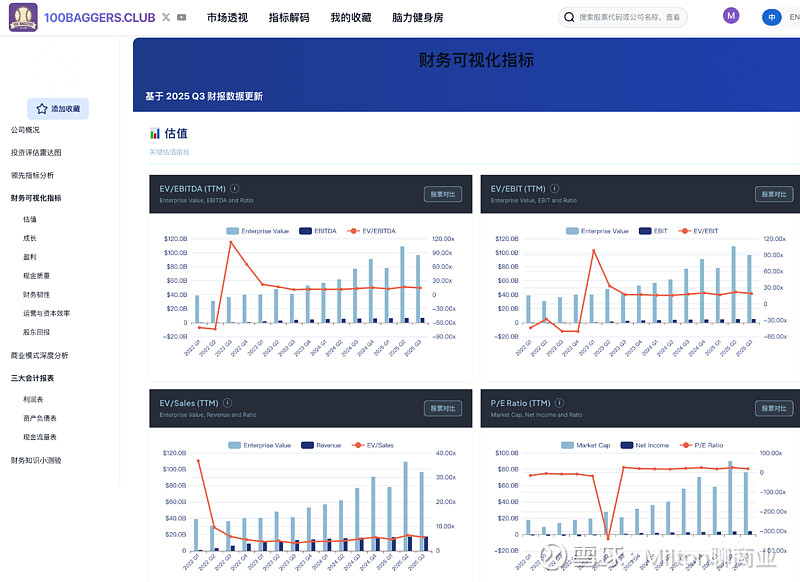Click the 100BAGGERS.CLUB site title
800x582 pixels.
pyautogui.click(x=99, y=18)
